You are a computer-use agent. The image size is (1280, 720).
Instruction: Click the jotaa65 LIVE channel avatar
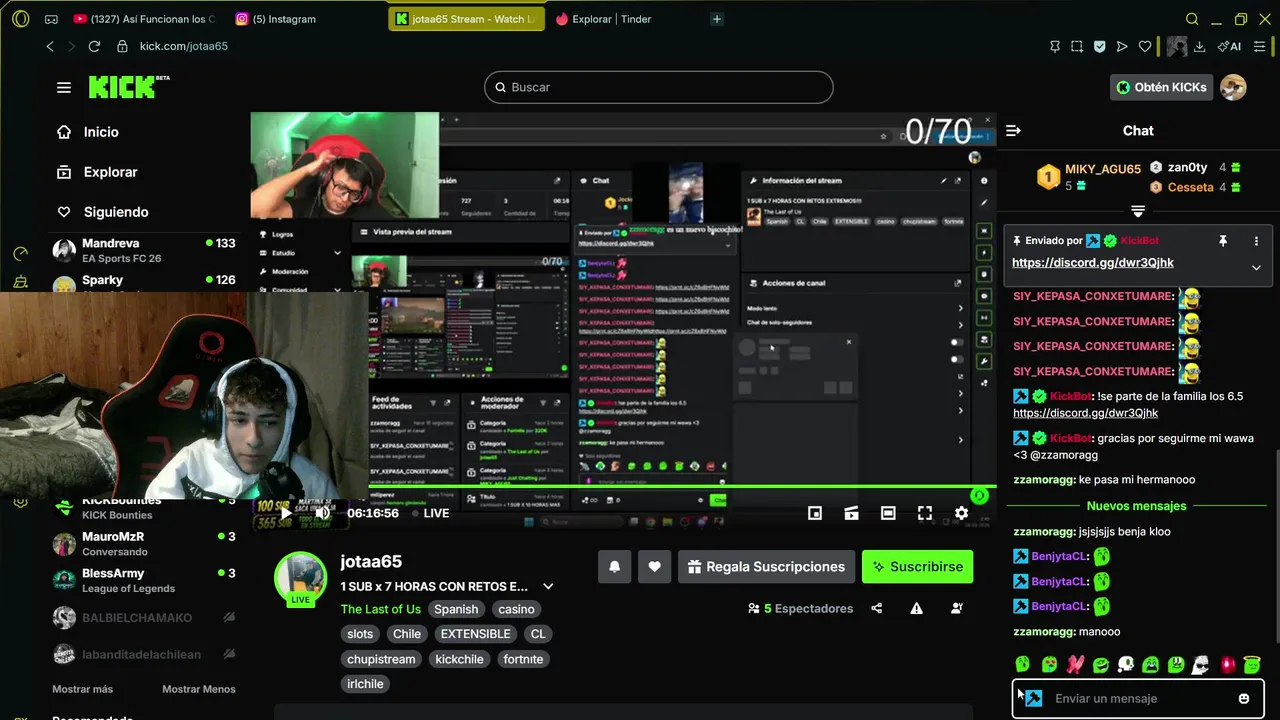(300, 578)
